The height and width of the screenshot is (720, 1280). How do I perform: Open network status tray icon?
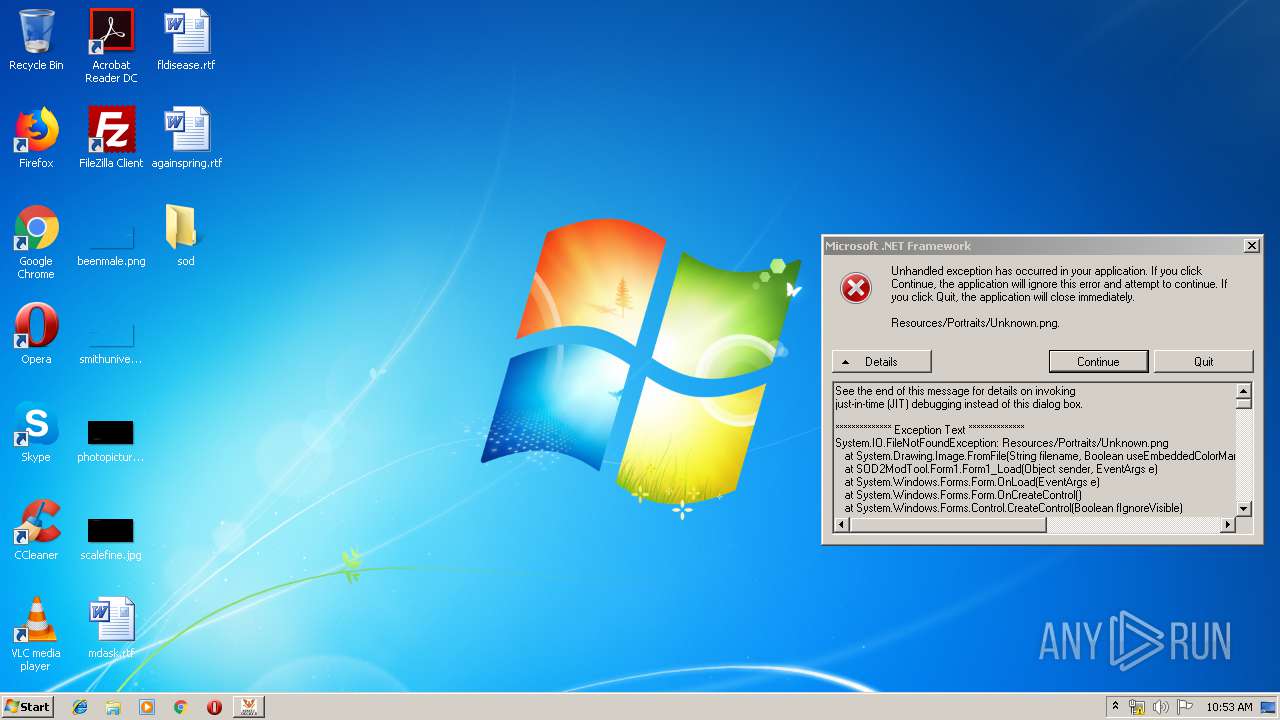(1137, 707)
